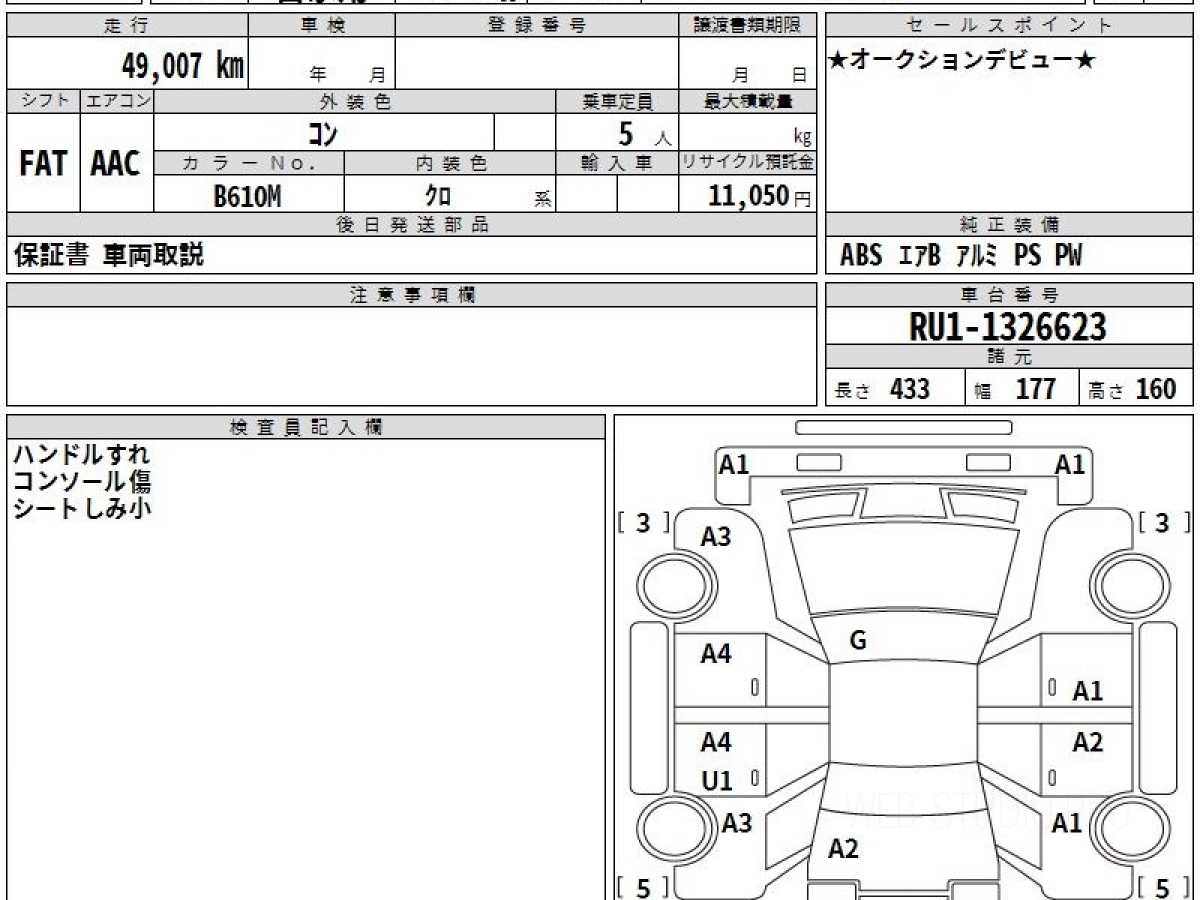Select the 最大積載量 header
1200x900 pixels.
click(x=747, y=101)
